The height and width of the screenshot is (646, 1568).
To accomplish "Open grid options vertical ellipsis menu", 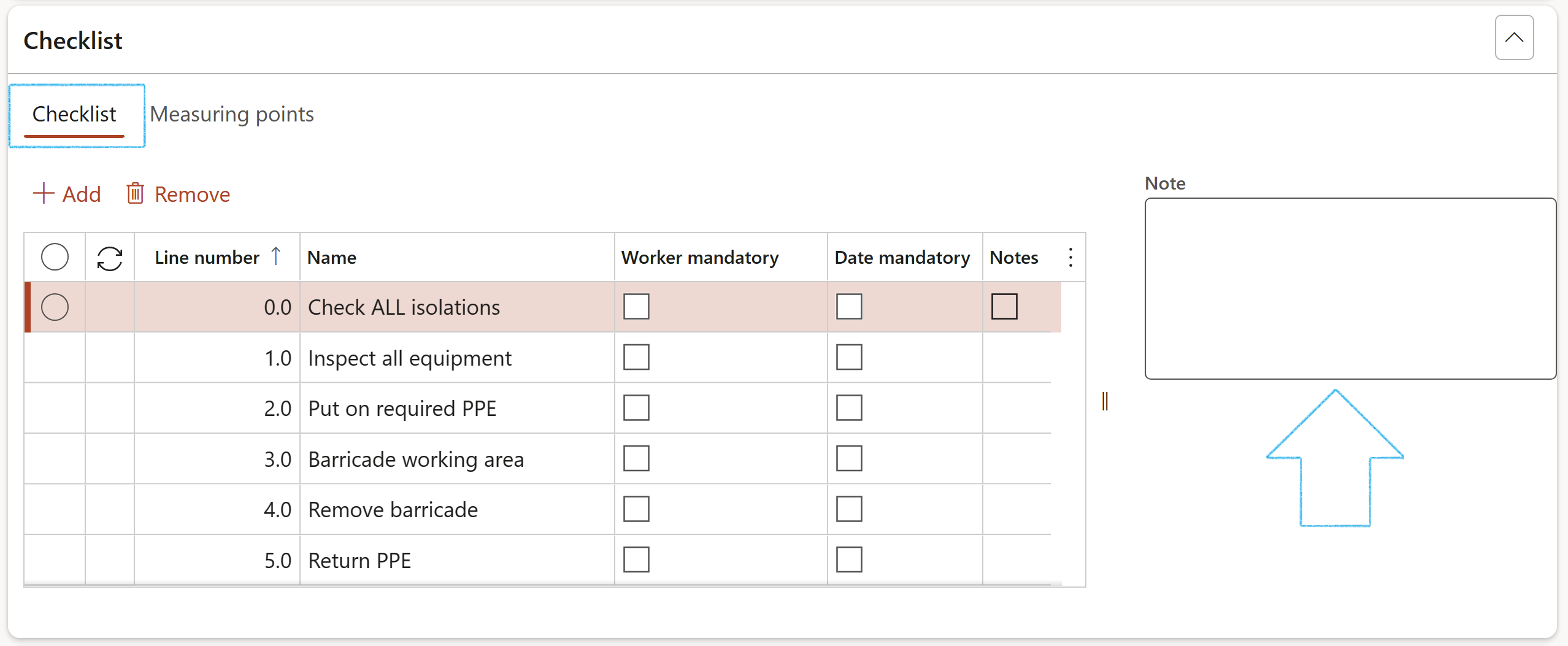I will tap(1070, 257).
